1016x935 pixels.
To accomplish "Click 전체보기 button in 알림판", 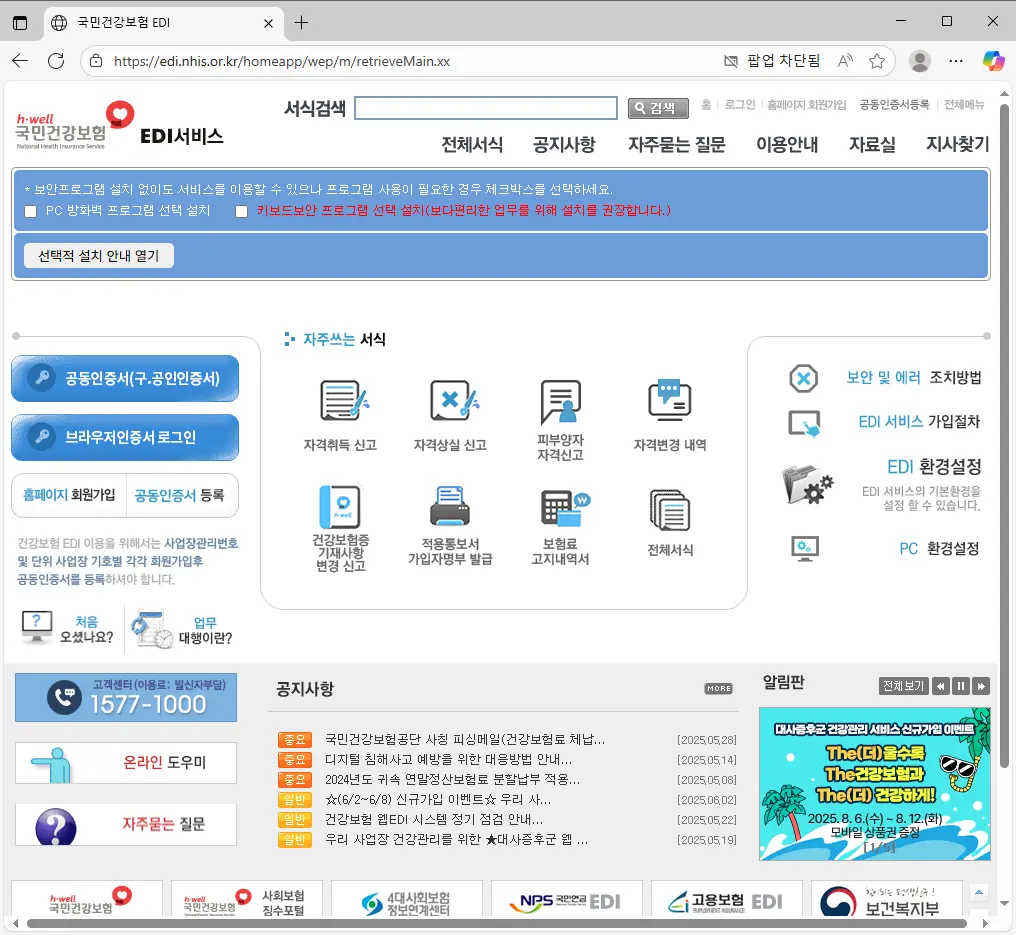I will (903, 686).
